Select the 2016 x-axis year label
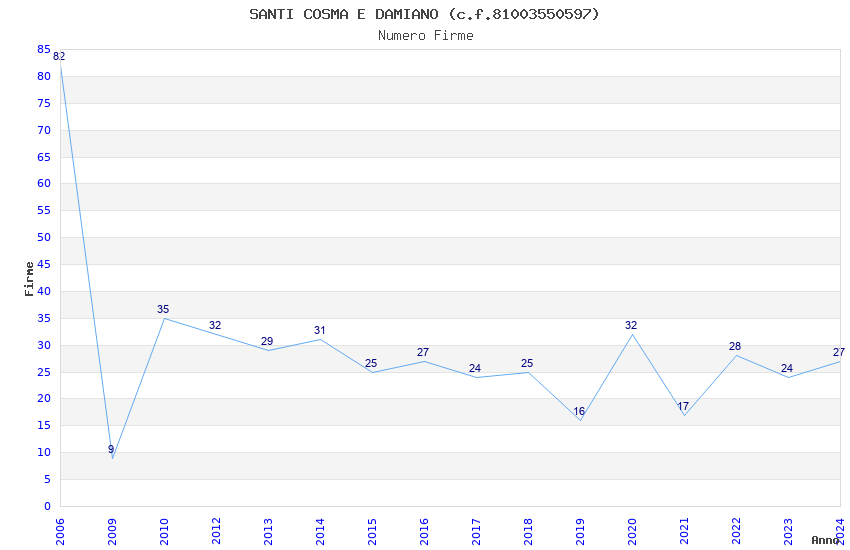 click(x=424, y=532)
